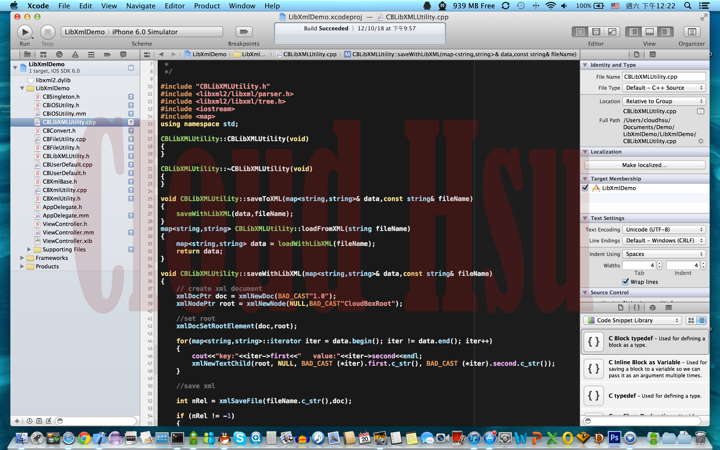720x450 pixels.
Task: Open the Product menu
Action: point(207,6)
